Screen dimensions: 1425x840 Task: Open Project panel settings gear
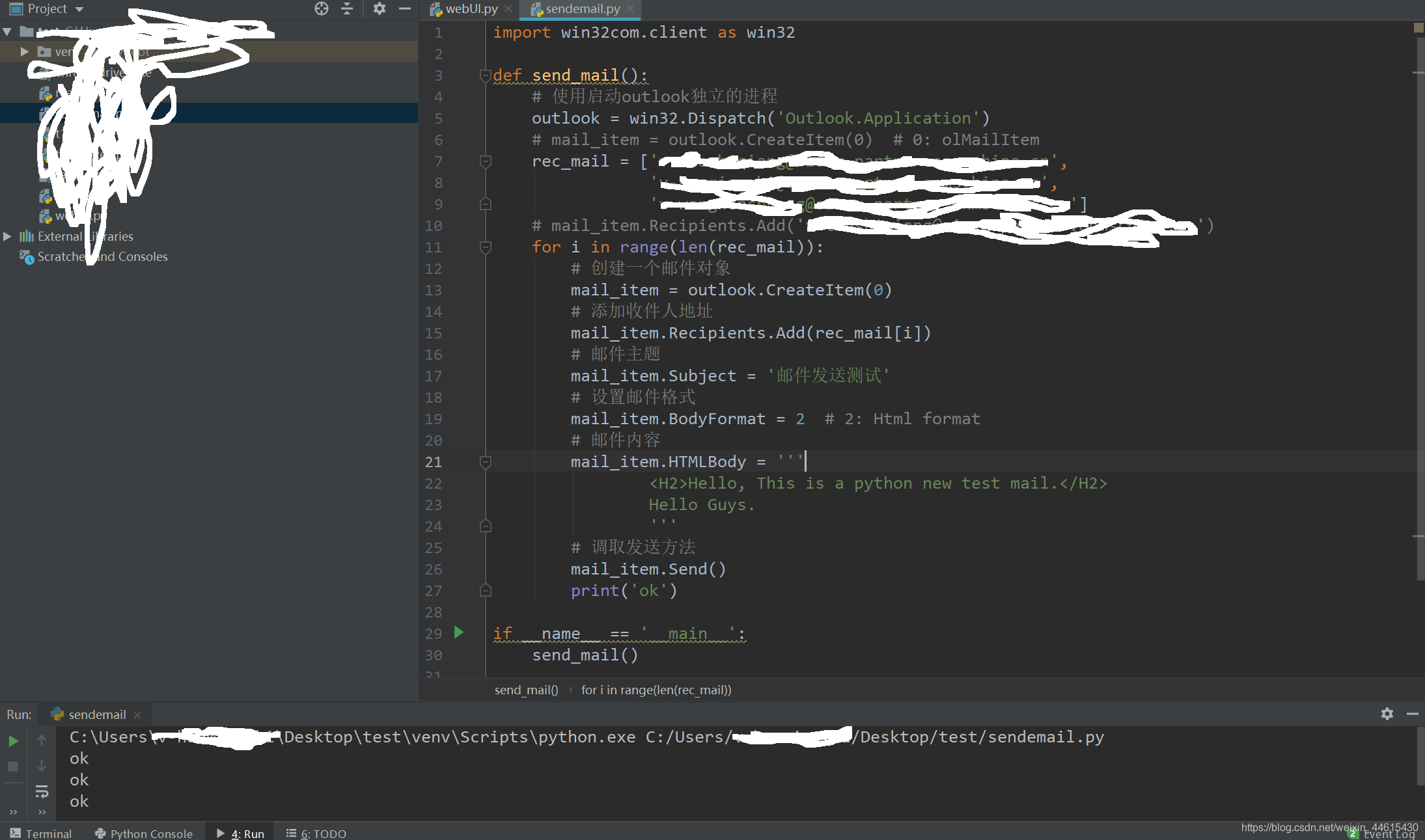tap(380, 8)
